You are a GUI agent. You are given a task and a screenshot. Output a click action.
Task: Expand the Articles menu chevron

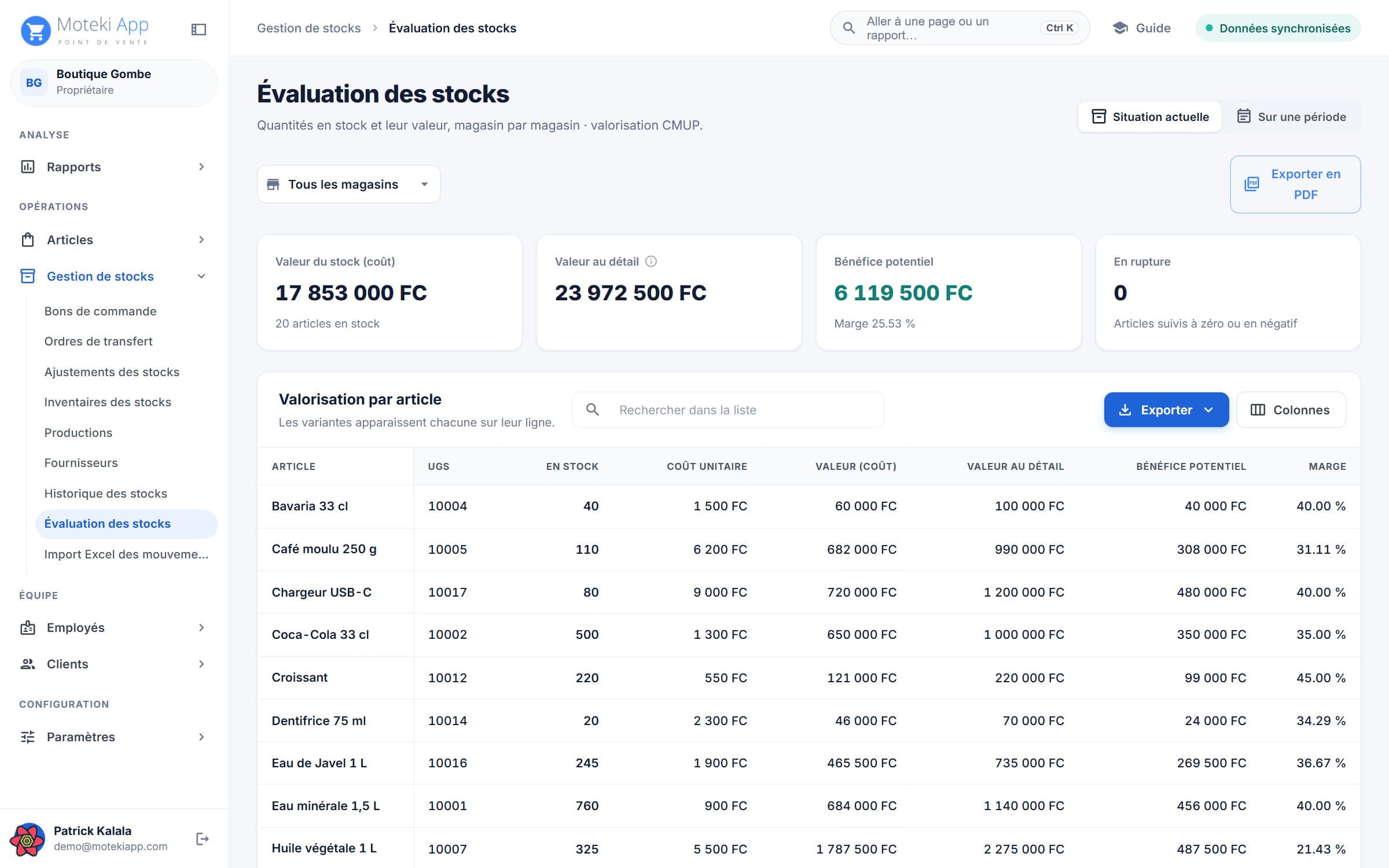[201, 240]
